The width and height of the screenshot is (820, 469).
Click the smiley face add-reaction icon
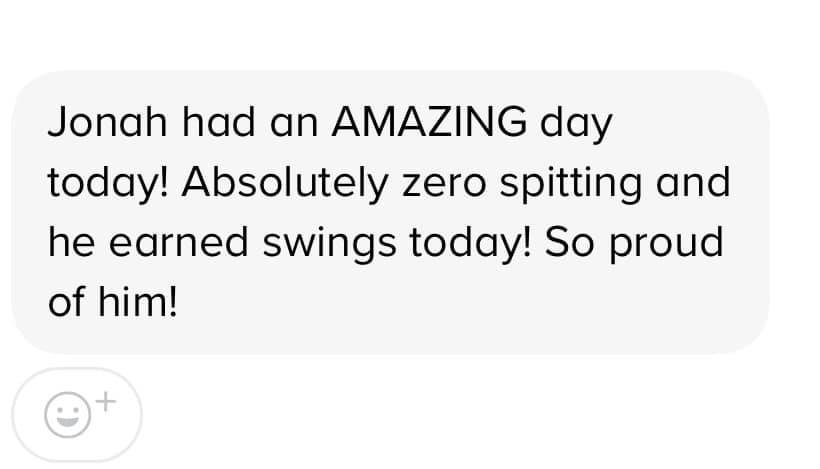[x=67, y=415]
